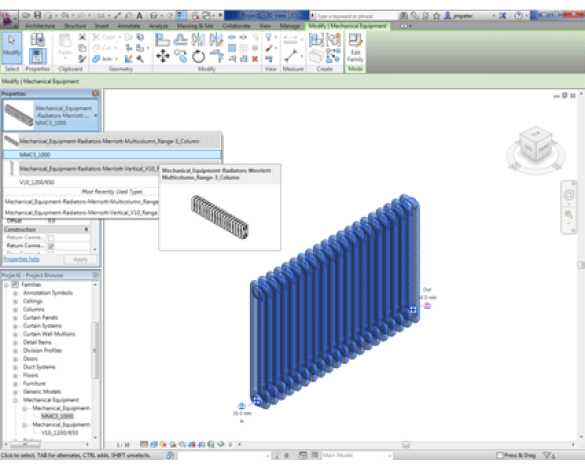Open the type selector dropdown arrow
This screenshot has height=471, width=585.
tap(96, 115)
